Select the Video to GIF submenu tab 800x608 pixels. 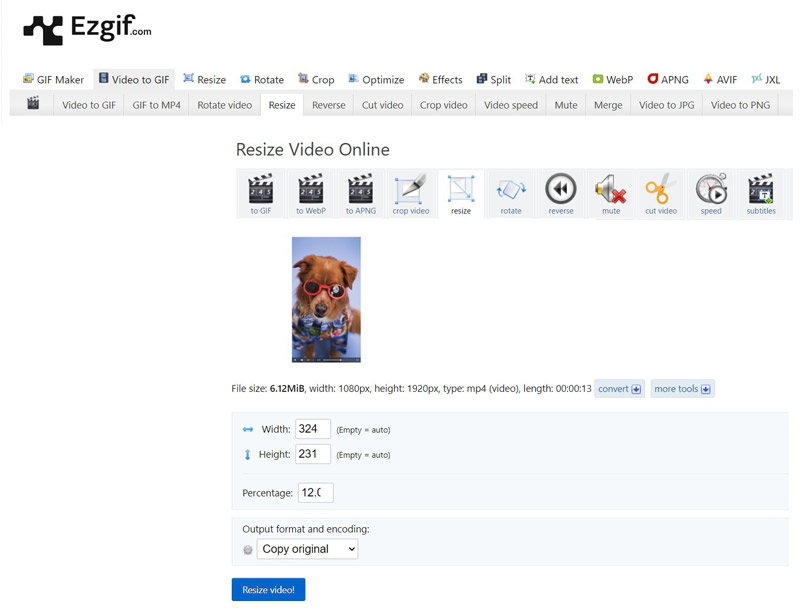pos(89,105)
